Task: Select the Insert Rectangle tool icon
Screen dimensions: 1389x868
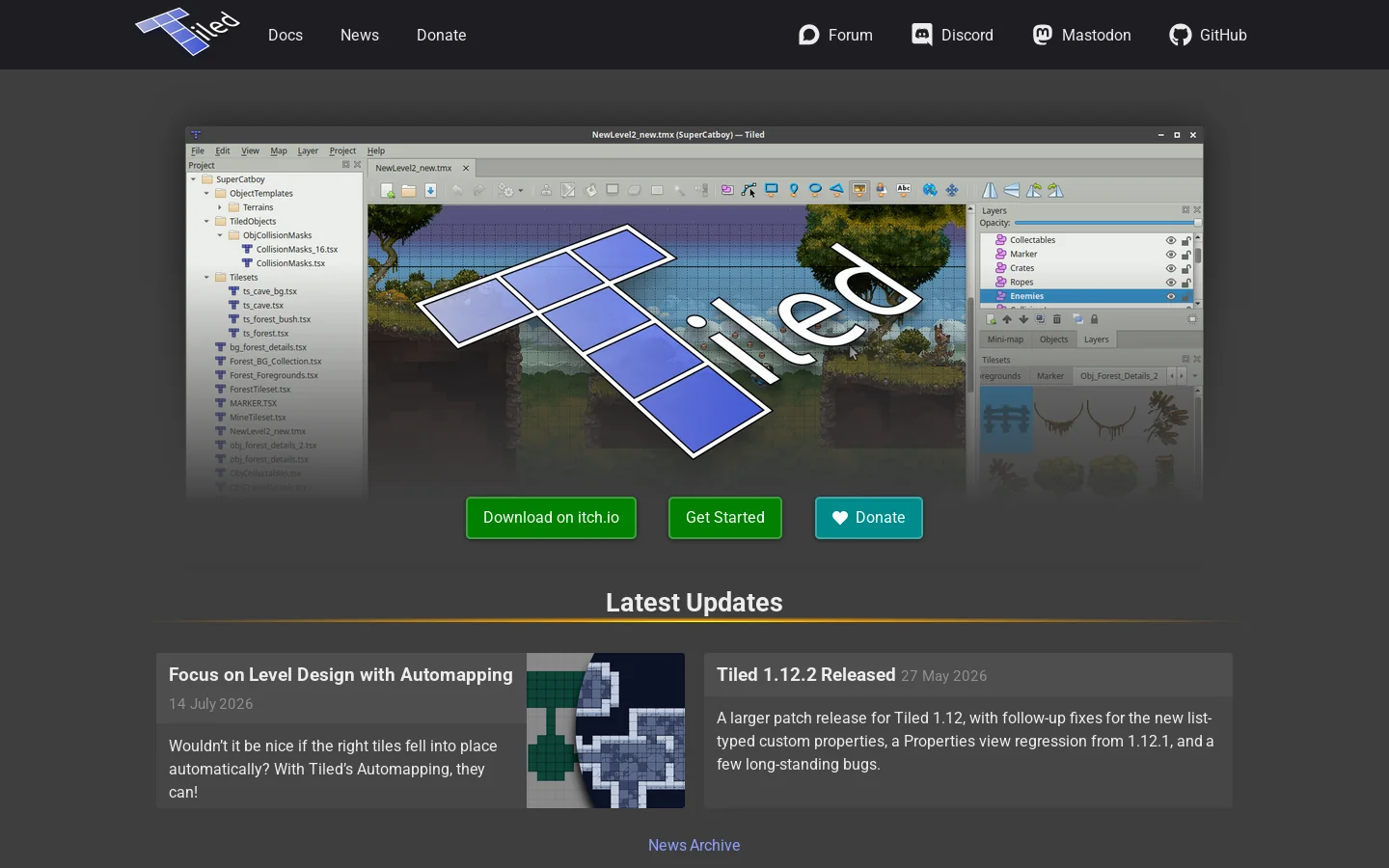Action: (x=772, y=190)
